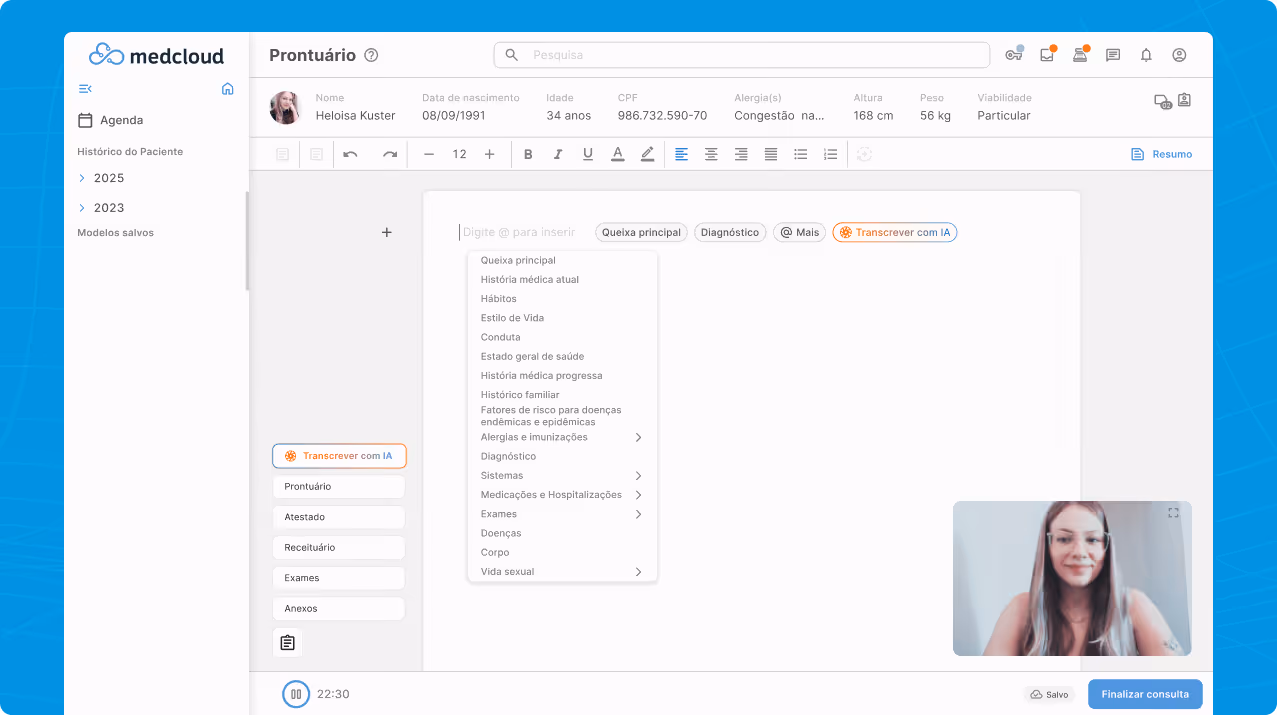Open the @ Mais dropdown chip

point(798,231)
